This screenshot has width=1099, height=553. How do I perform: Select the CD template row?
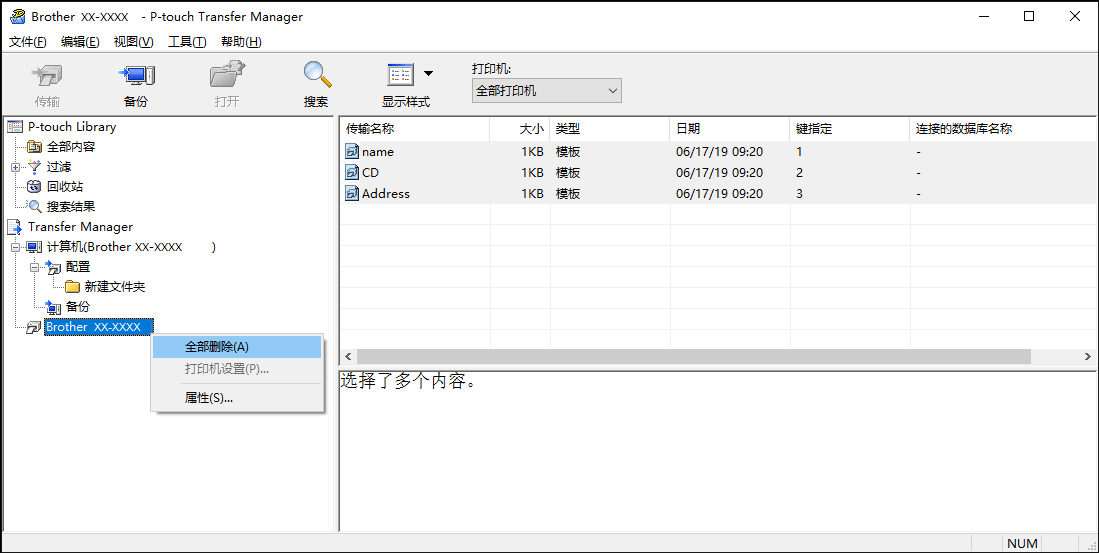(x=718, y=172)
